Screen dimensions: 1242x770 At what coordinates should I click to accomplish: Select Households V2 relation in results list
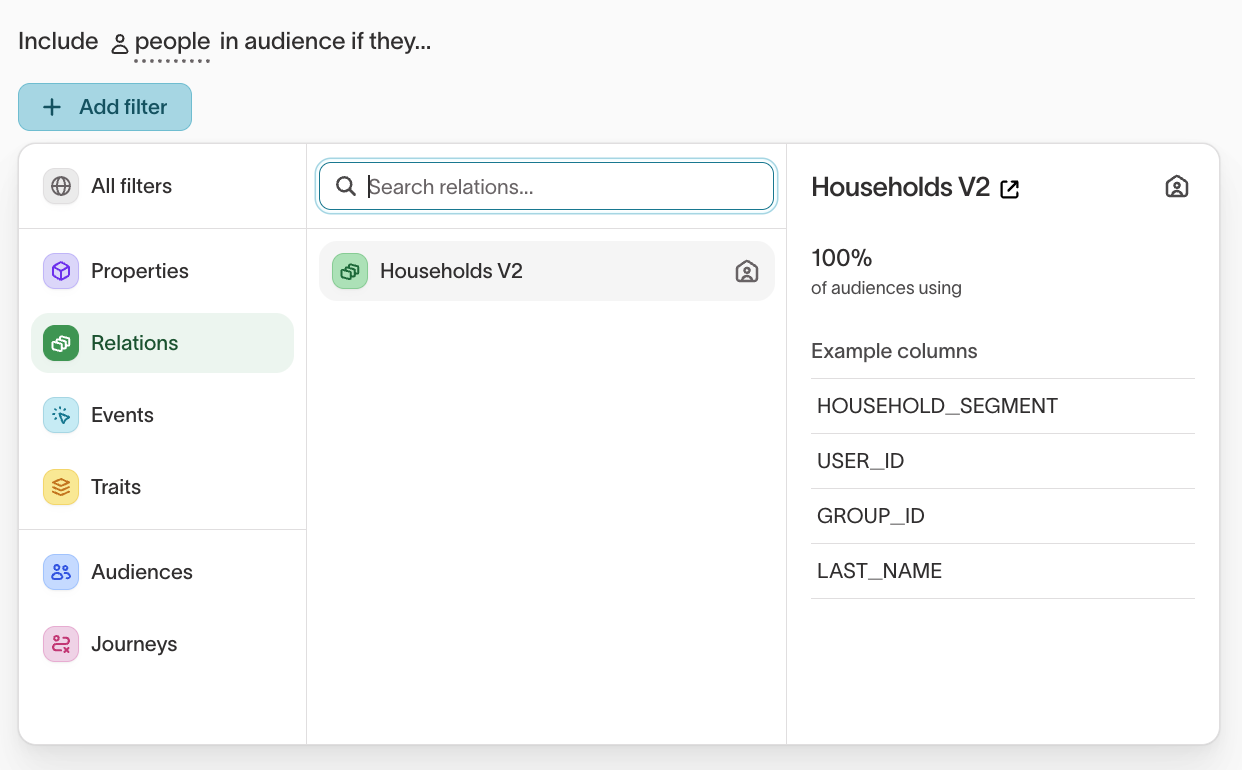tap(451, 271)
